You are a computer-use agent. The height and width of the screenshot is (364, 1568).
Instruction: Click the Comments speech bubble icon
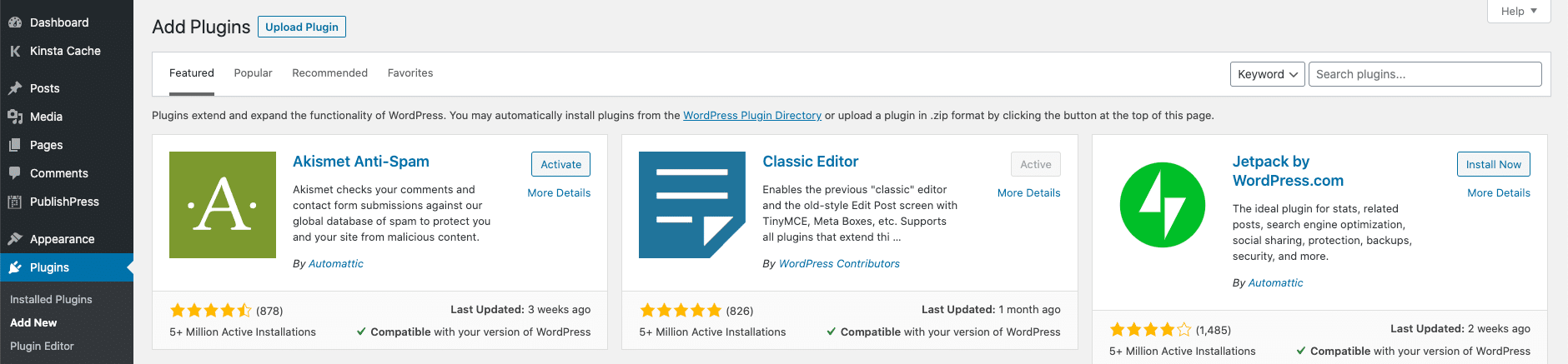click(15, 173)
